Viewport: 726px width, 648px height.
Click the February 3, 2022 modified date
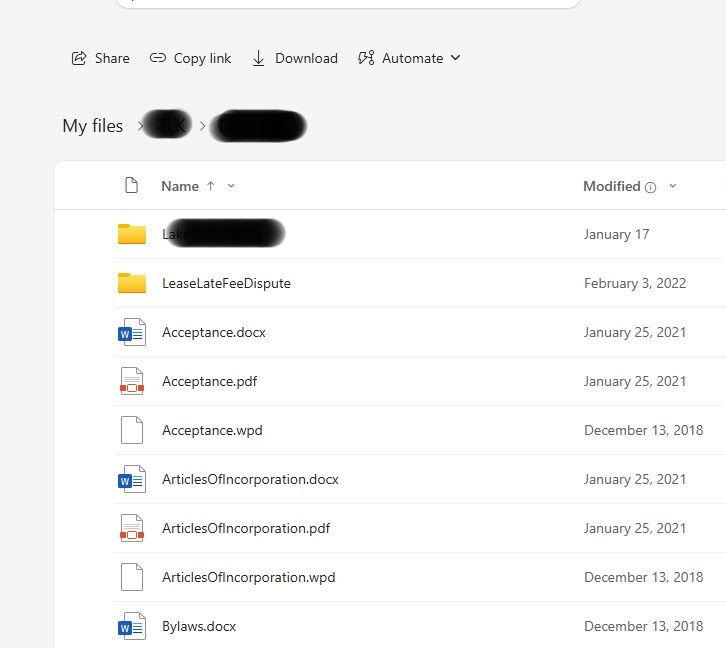(635, 283)
